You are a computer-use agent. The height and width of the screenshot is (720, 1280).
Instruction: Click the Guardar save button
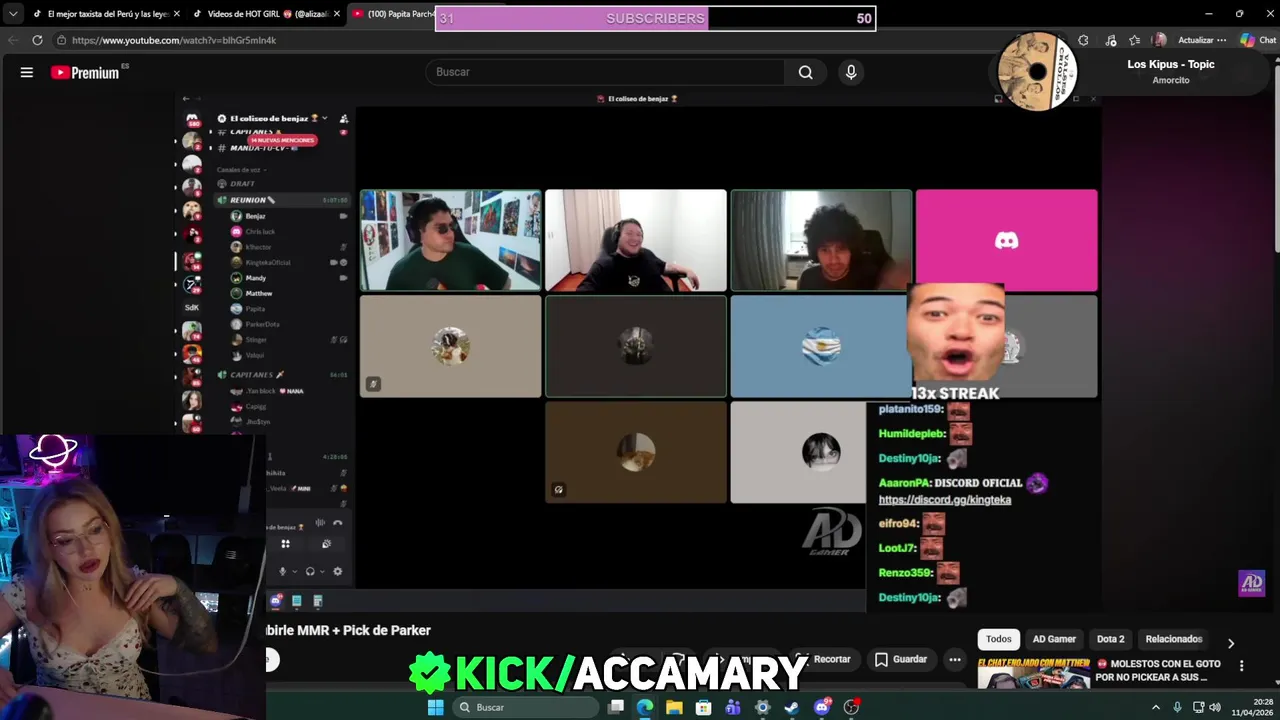[901, 659]
